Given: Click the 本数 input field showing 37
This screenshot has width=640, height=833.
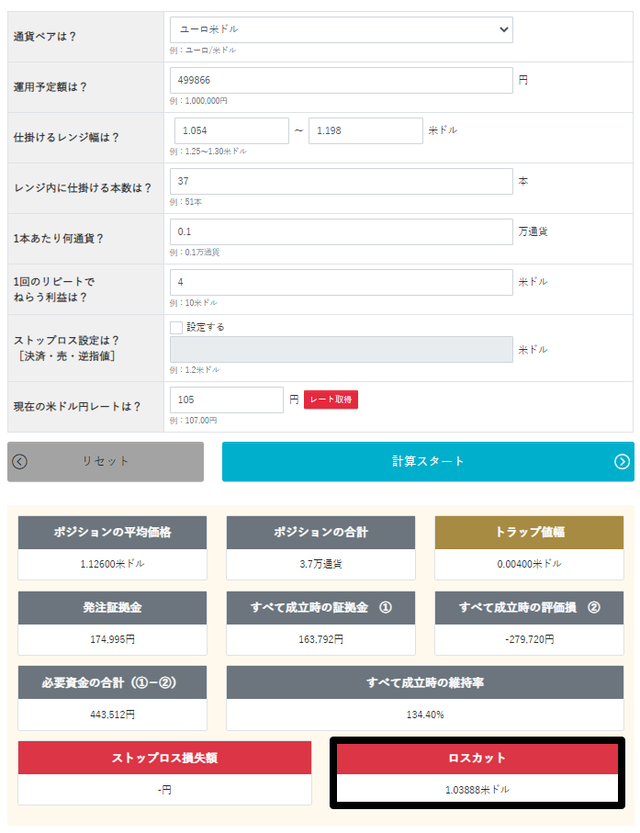Looking at the screenshot, I should [341, 181].
